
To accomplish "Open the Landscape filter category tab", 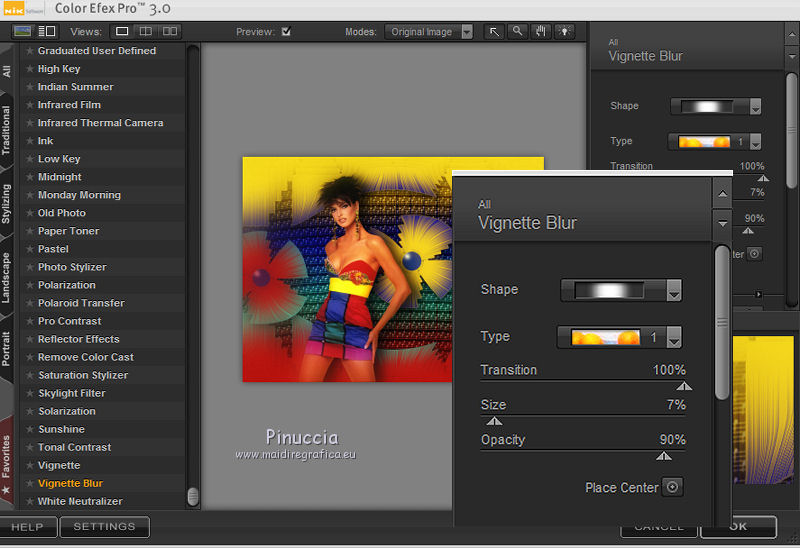I will [7, 280].
